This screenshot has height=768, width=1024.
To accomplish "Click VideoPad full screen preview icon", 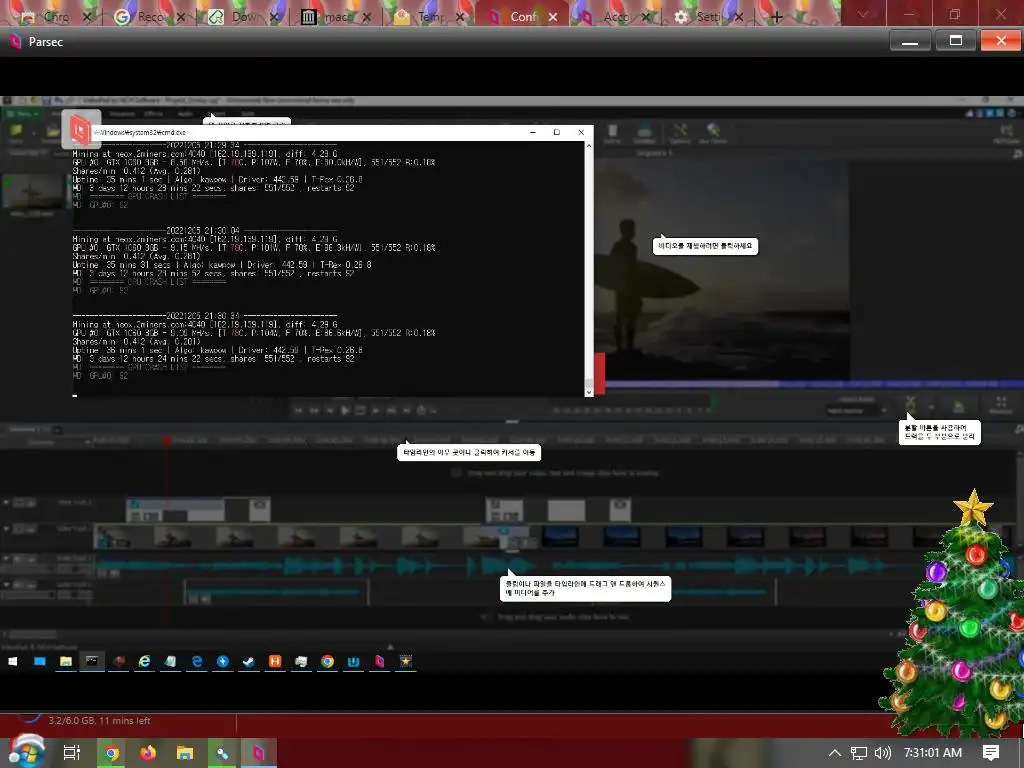I will click(1001, 404).
